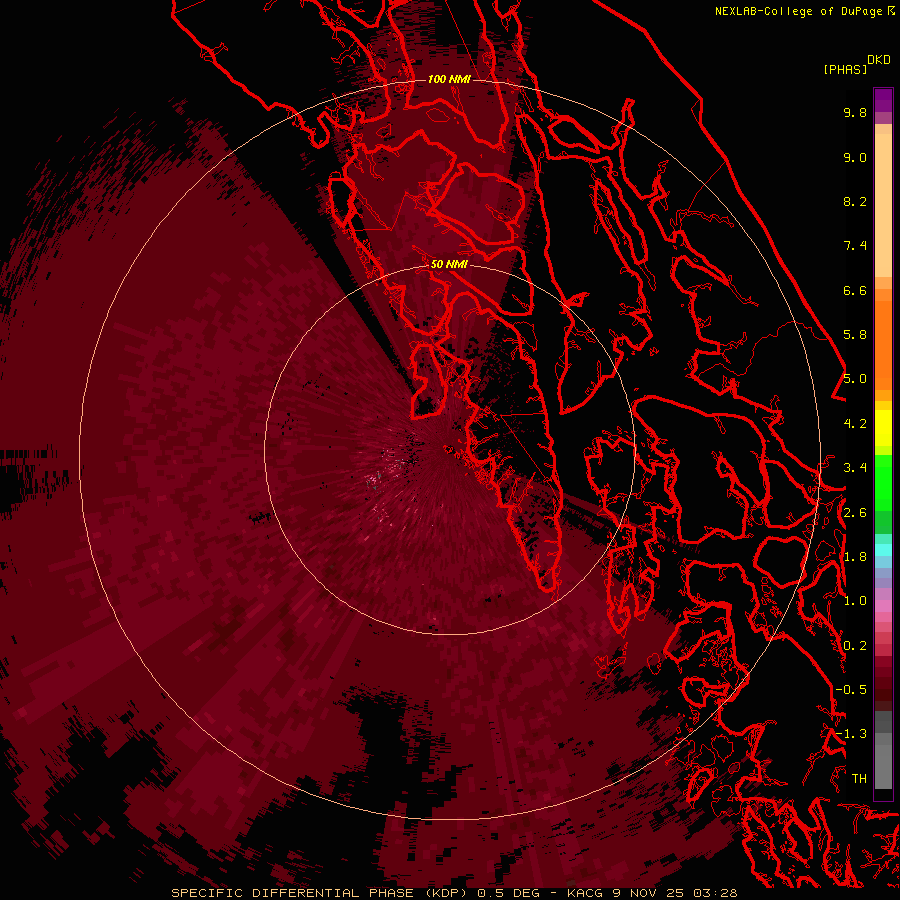Click the 6.6 scale value
The width and height of the screenshot is (900, 900).
855,291
